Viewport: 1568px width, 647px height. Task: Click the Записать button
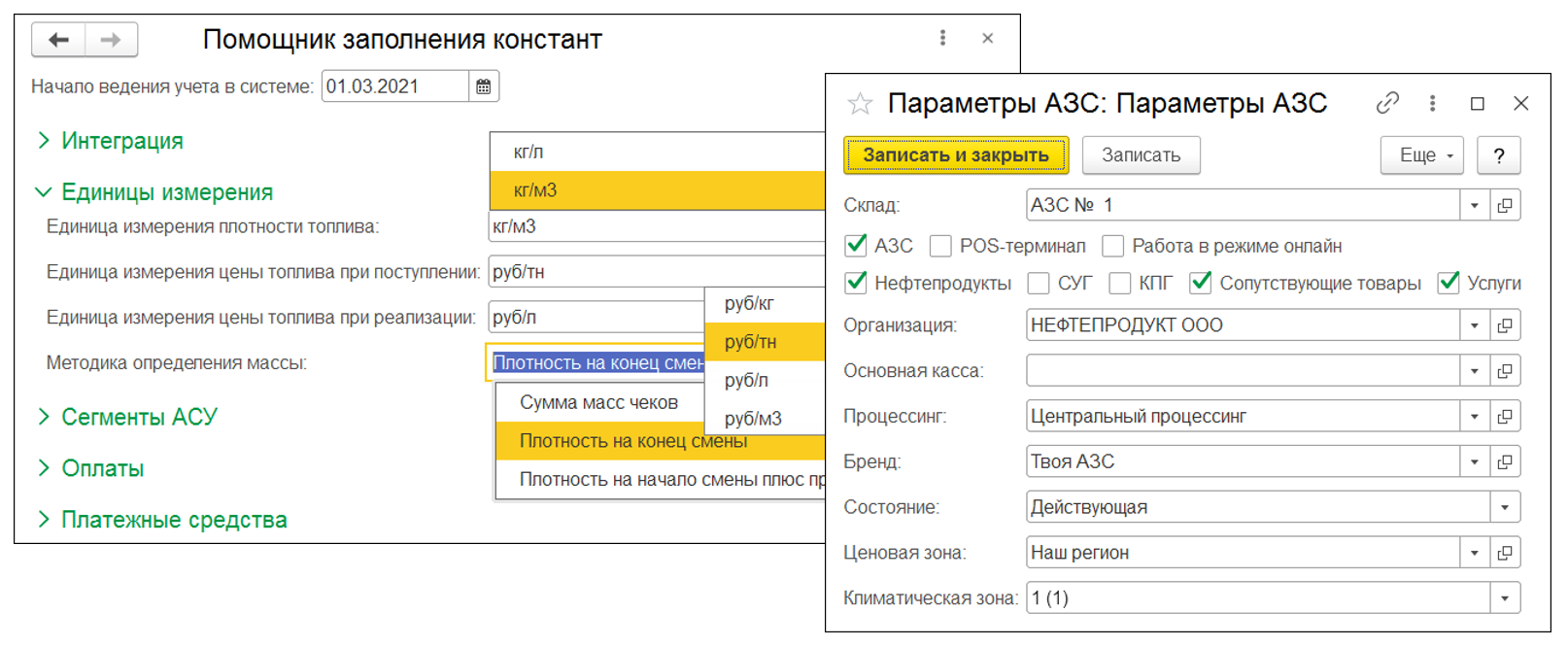[1141, 155]
